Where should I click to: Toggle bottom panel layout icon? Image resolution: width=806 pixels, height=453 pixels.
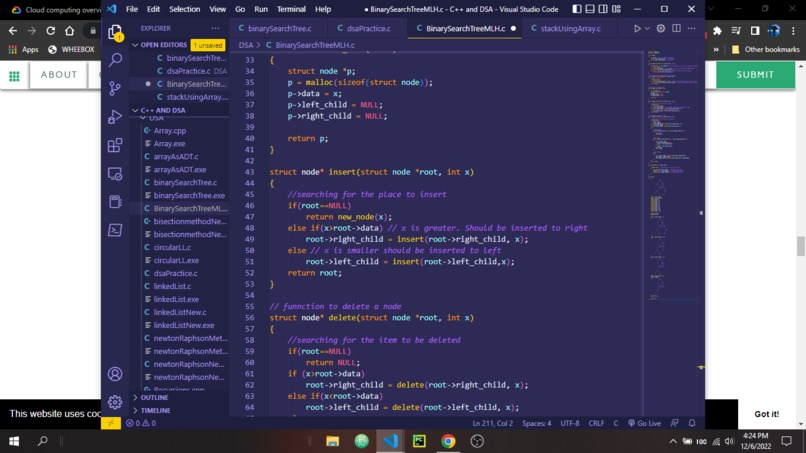[590, 9]
